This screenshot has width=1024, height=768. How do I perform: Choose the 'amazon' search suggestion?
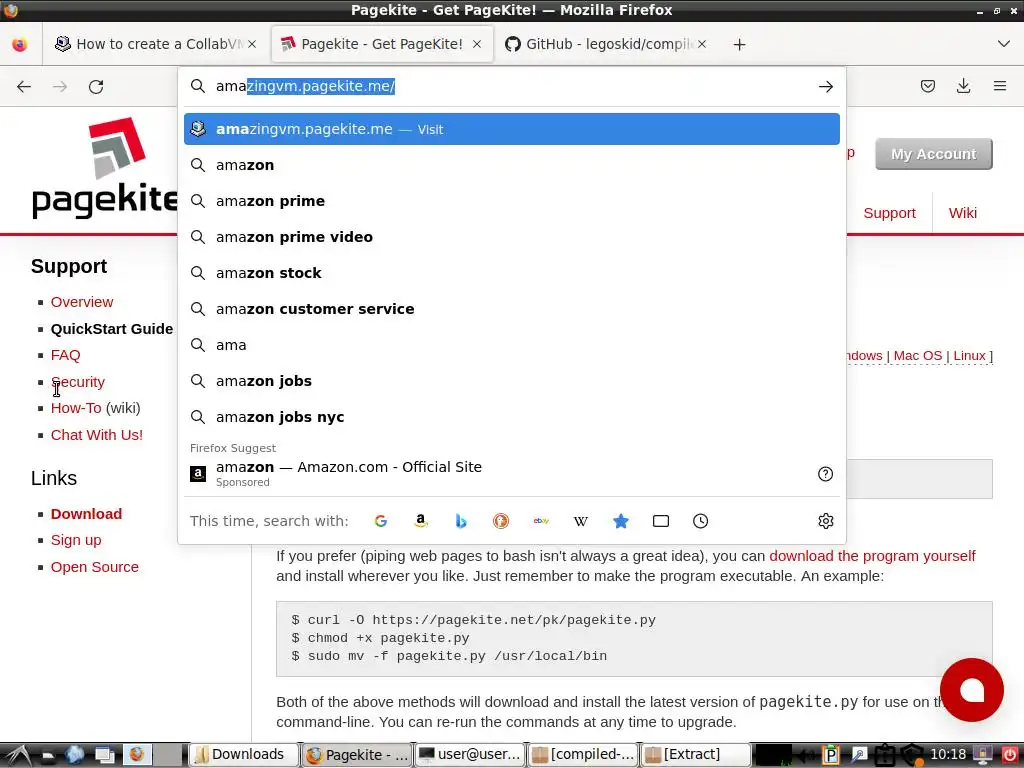point(511,165)
